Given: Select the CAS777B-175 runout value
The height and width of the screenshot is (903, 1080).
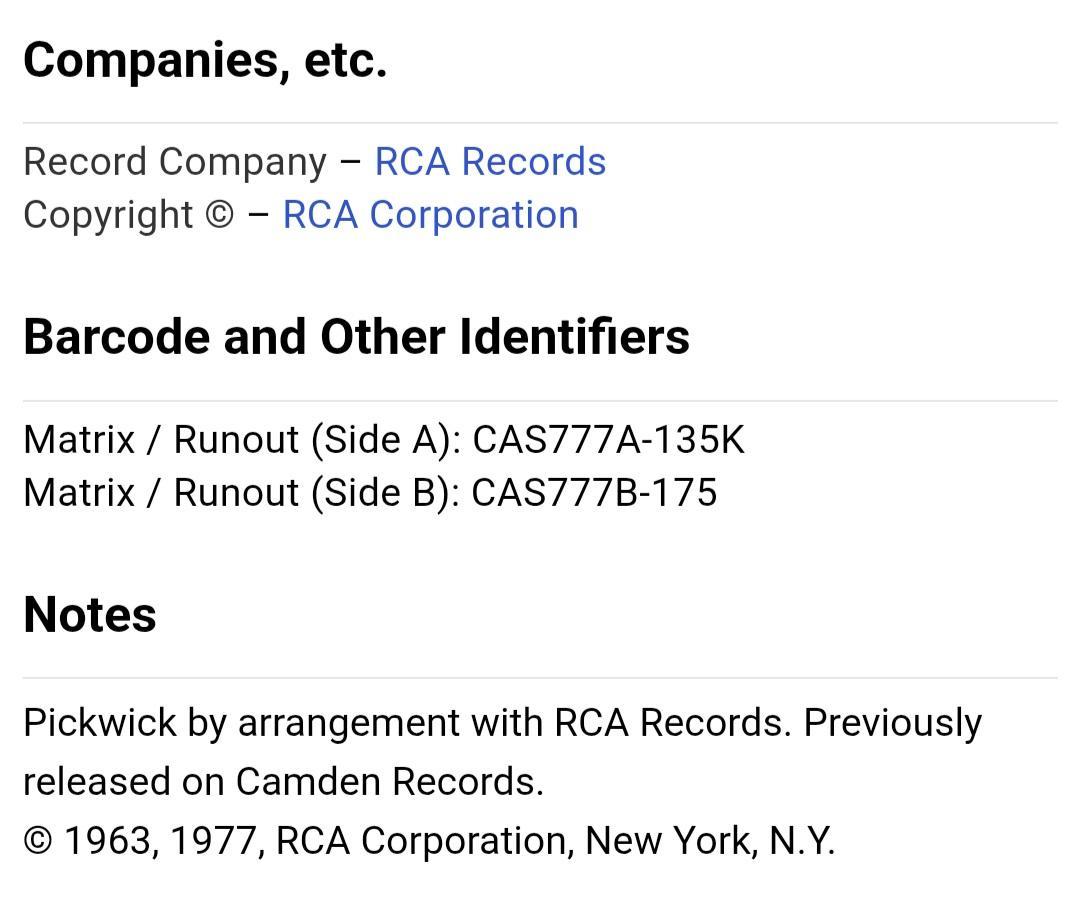Looking at the screenshot, I should (x=594, y=493).
